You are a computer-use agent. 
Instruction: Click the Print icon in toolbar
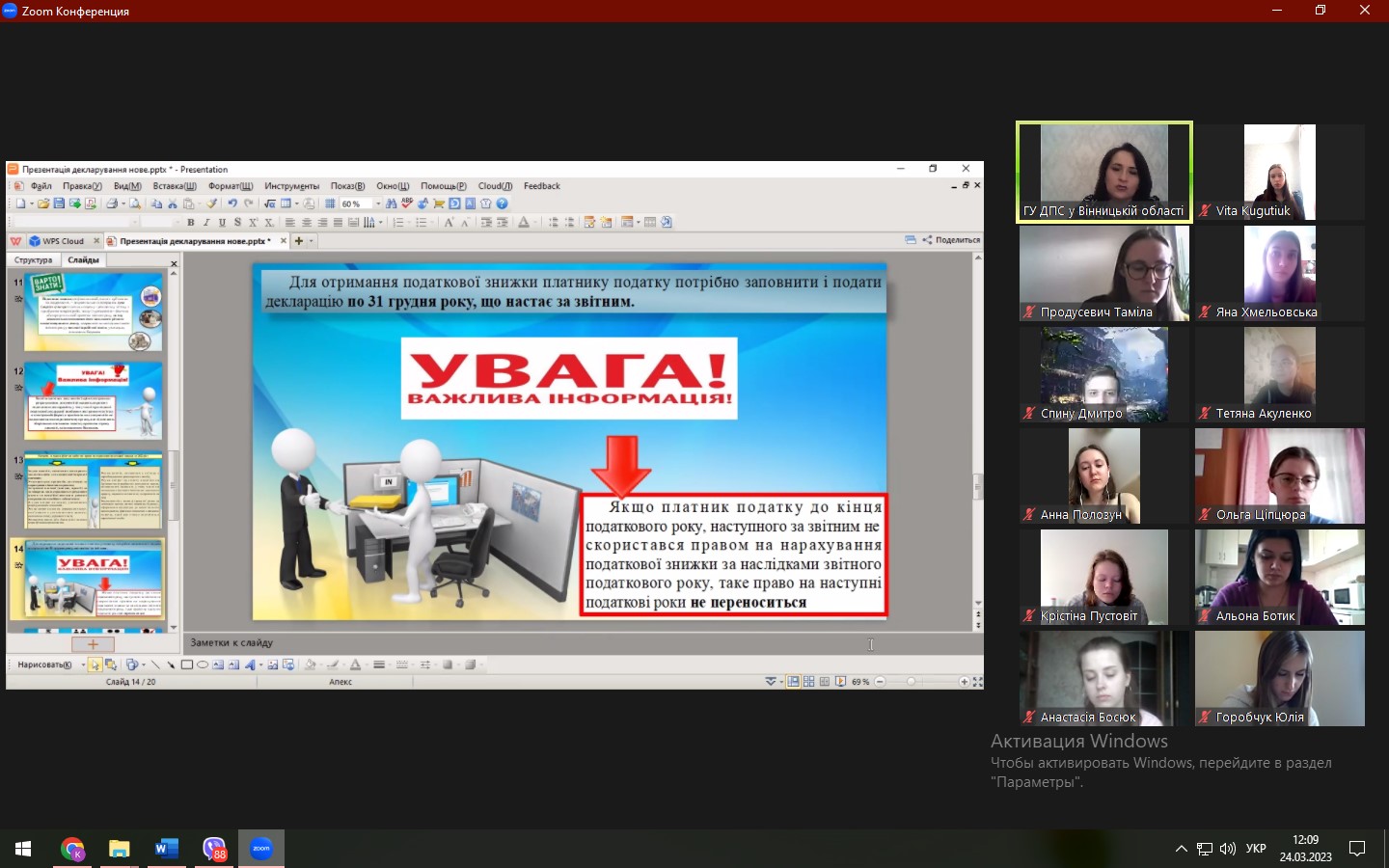[112, 203]
